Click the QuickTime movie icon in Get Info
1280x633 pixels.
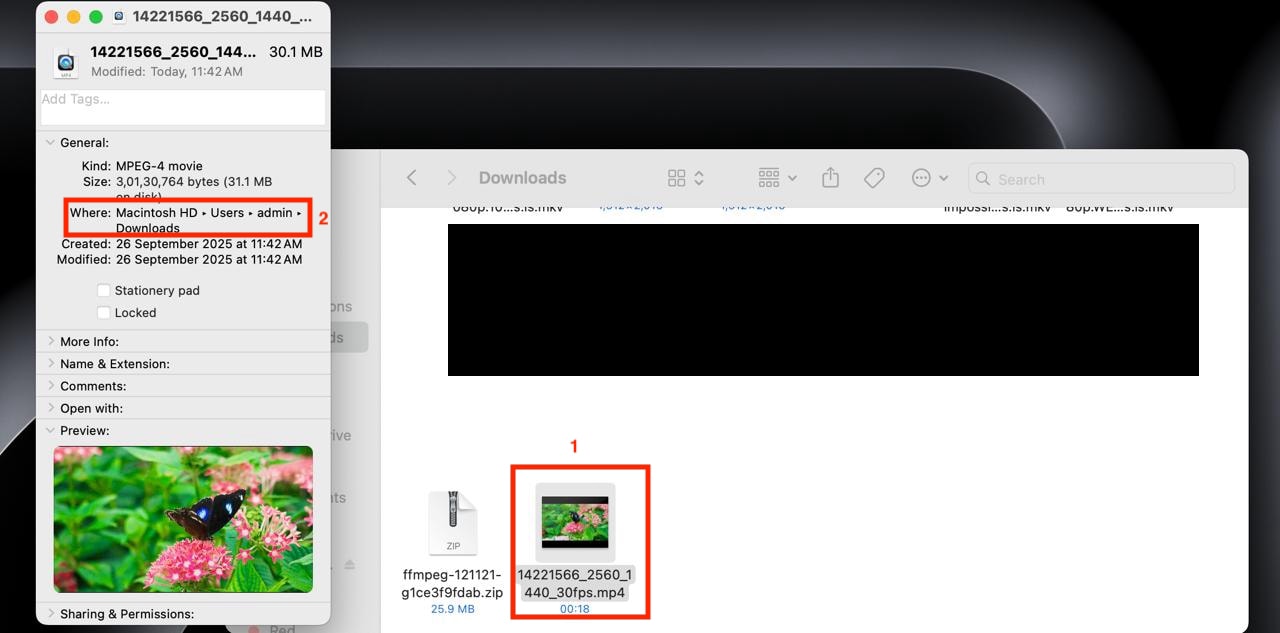65,61
